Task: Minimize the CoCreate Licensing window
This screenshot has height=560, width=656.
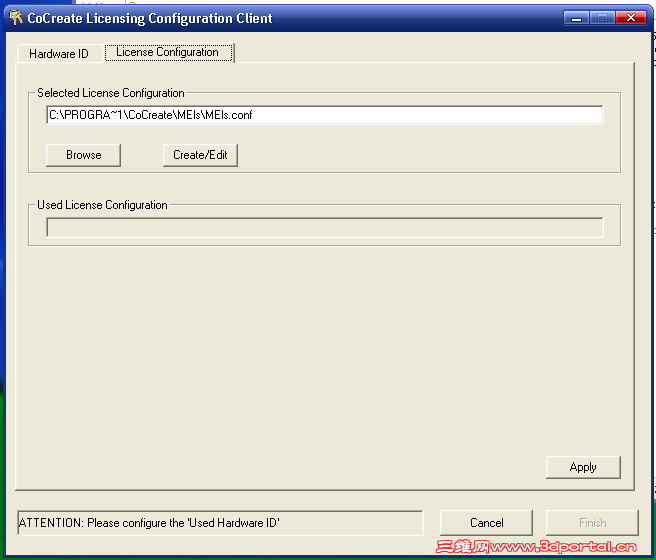Action: point(576,18)
